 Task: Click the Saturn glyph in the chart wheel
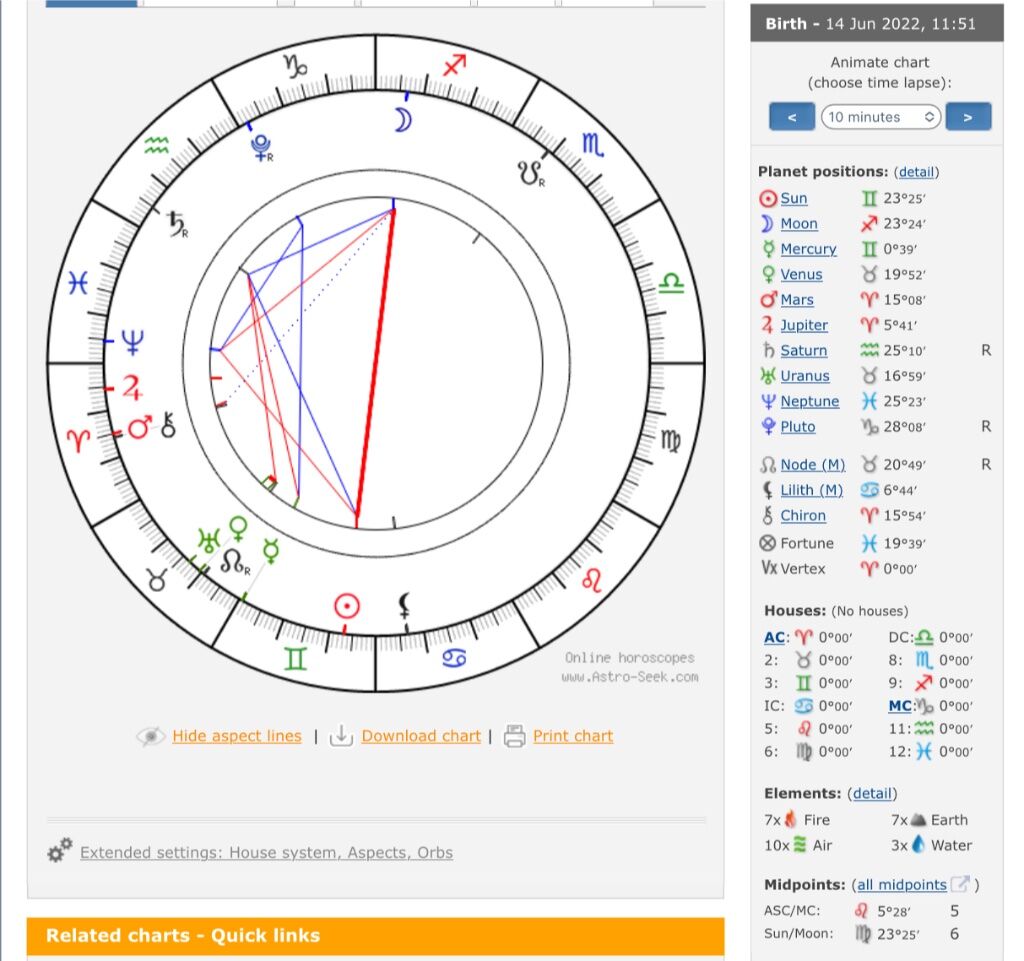(x=177, y=224)
